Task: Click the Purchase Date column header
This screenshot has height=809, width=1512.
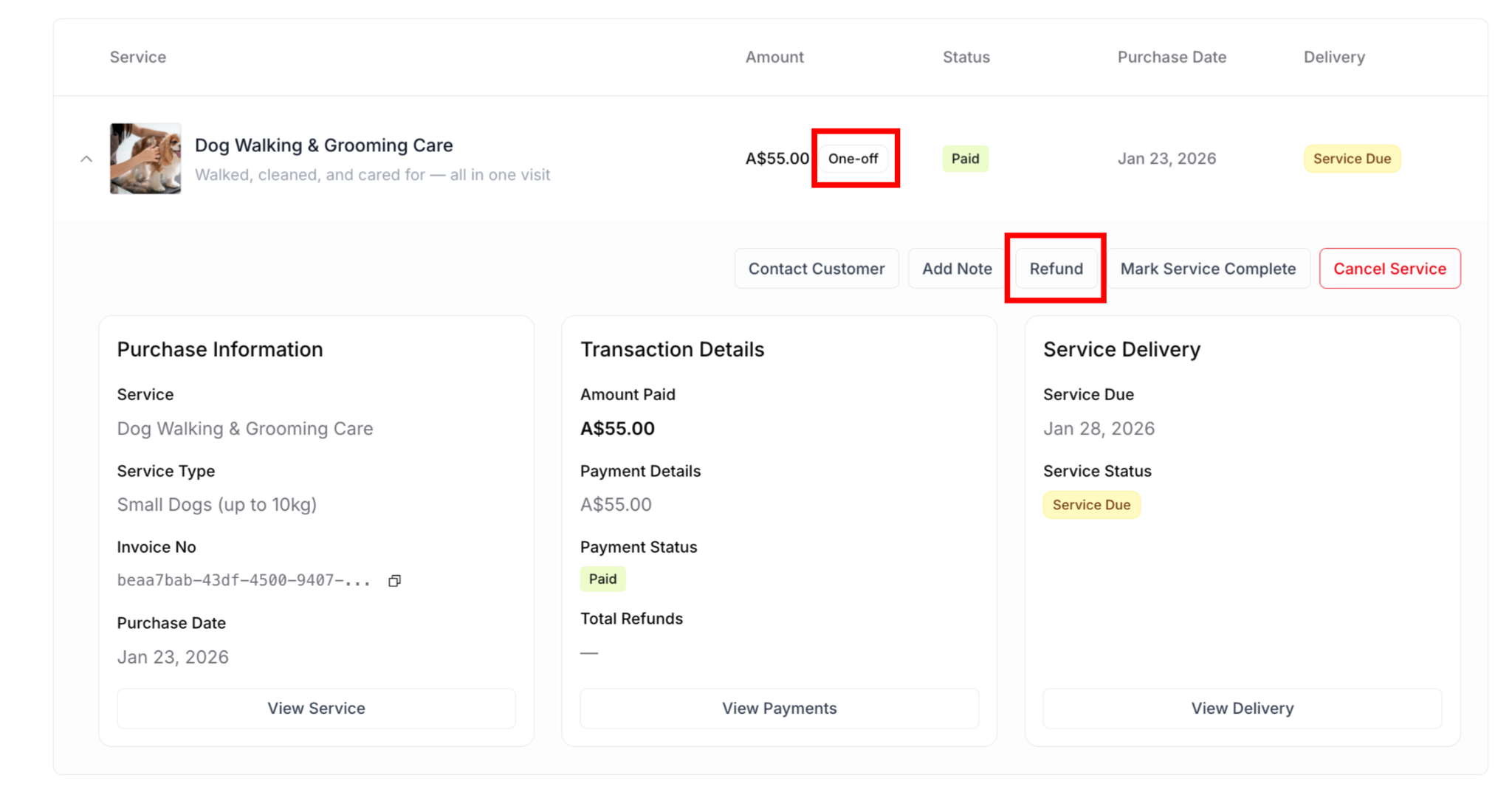Action: point(1171,57)
